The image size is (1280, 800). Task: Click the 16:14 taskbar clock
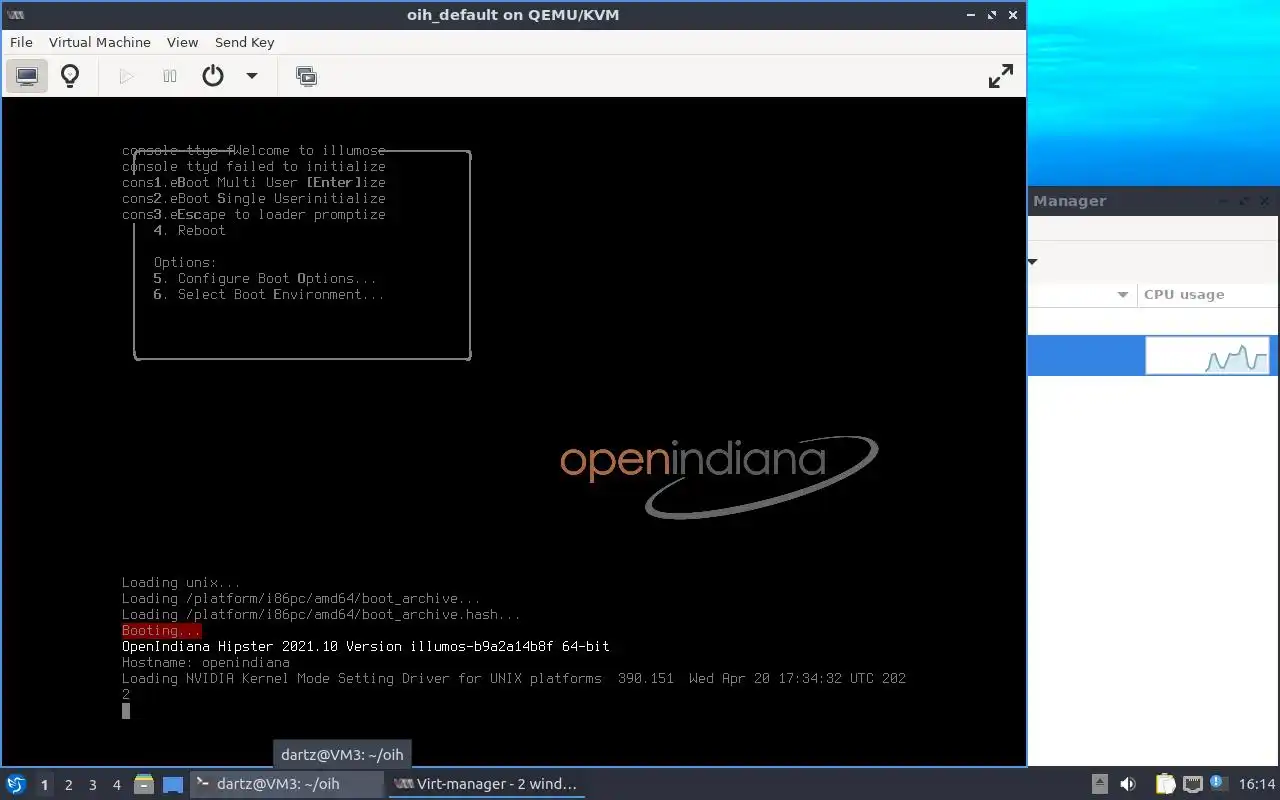[1257, 784]
